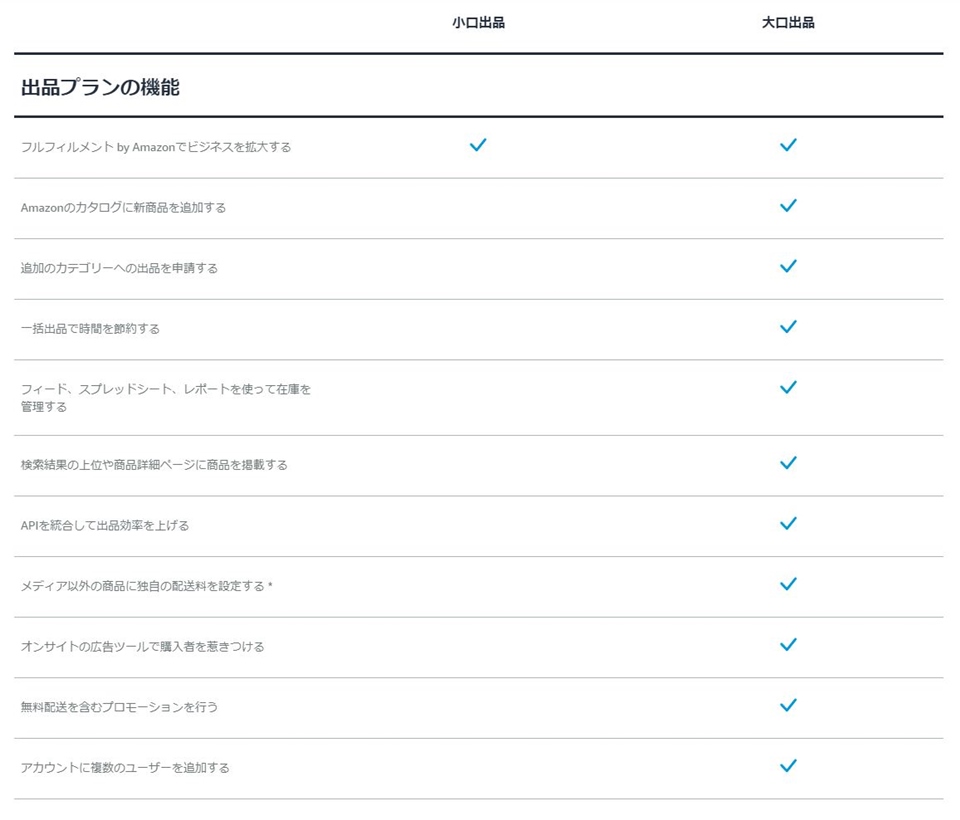Image resolution: width=960 pixels, height=820 pixels.
Task: Click the 大口出品 checkmark for フルフィルメント by Amazon
Action: [788, 145]
